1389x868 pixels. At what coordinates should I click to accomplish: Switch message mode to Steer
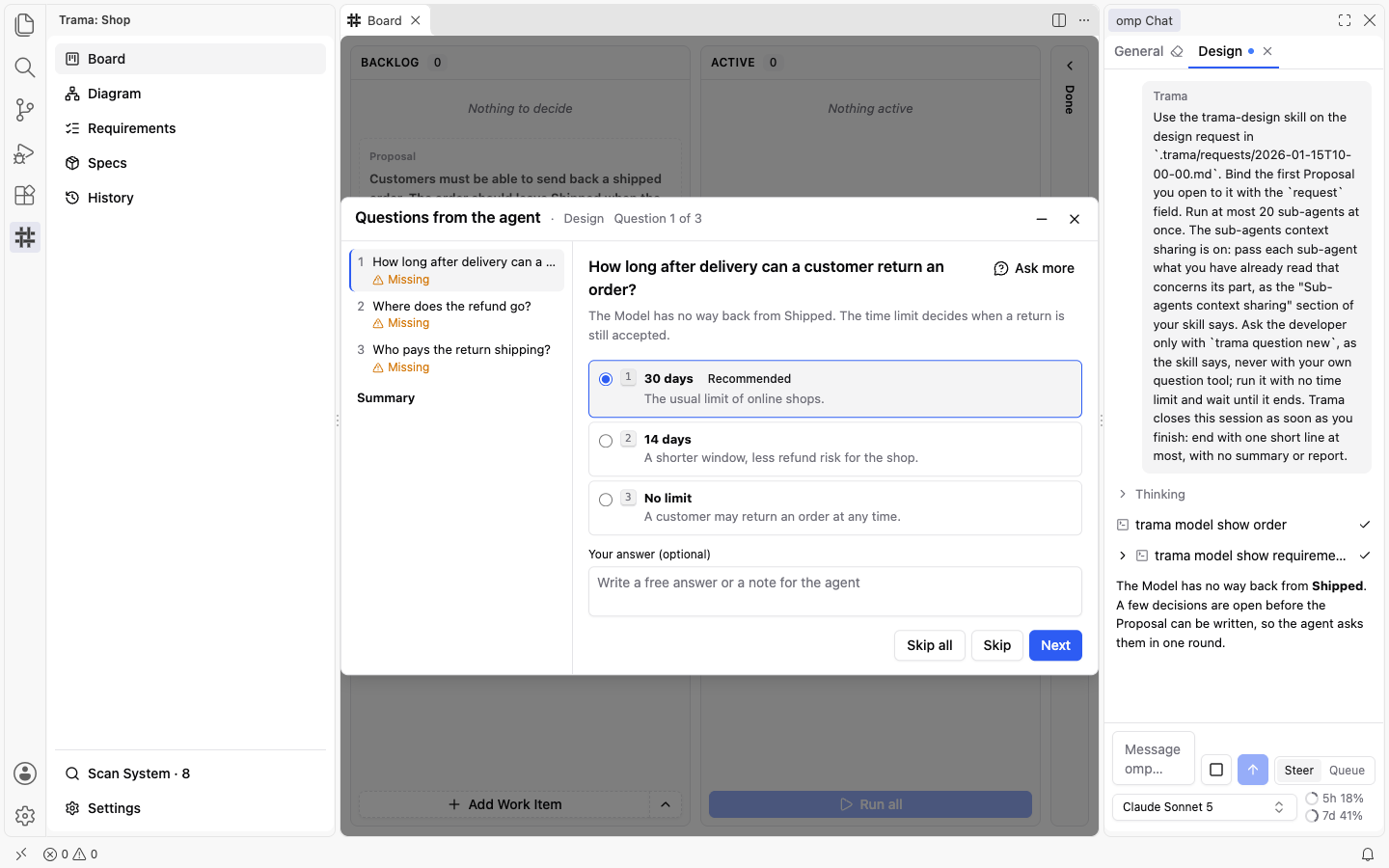click(1298, 771)
